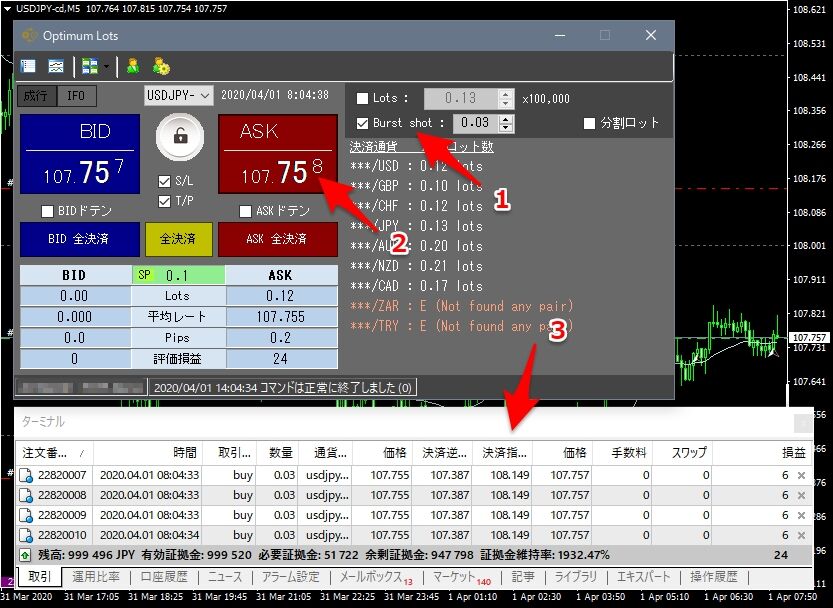The image size is (833, 608).
Task: Click the 平均レート value 107.755
Action: (x=282, y=317)
